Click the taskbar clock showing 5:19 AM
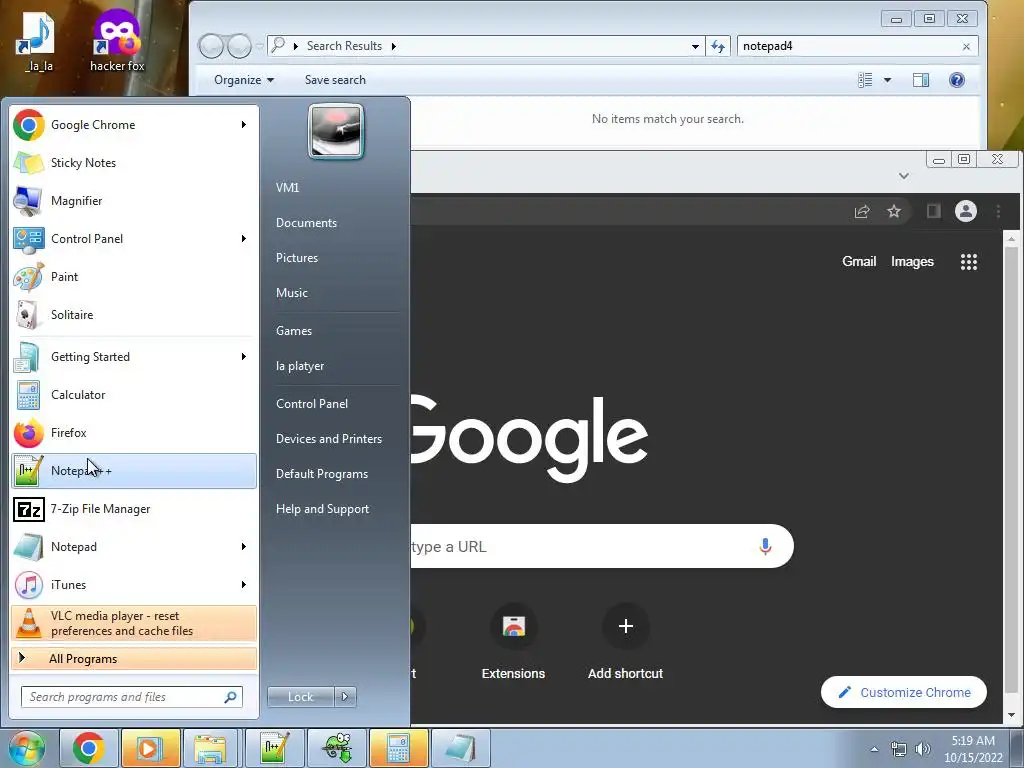The height and width of the screenshot is (768, 1024). [973, 749]
